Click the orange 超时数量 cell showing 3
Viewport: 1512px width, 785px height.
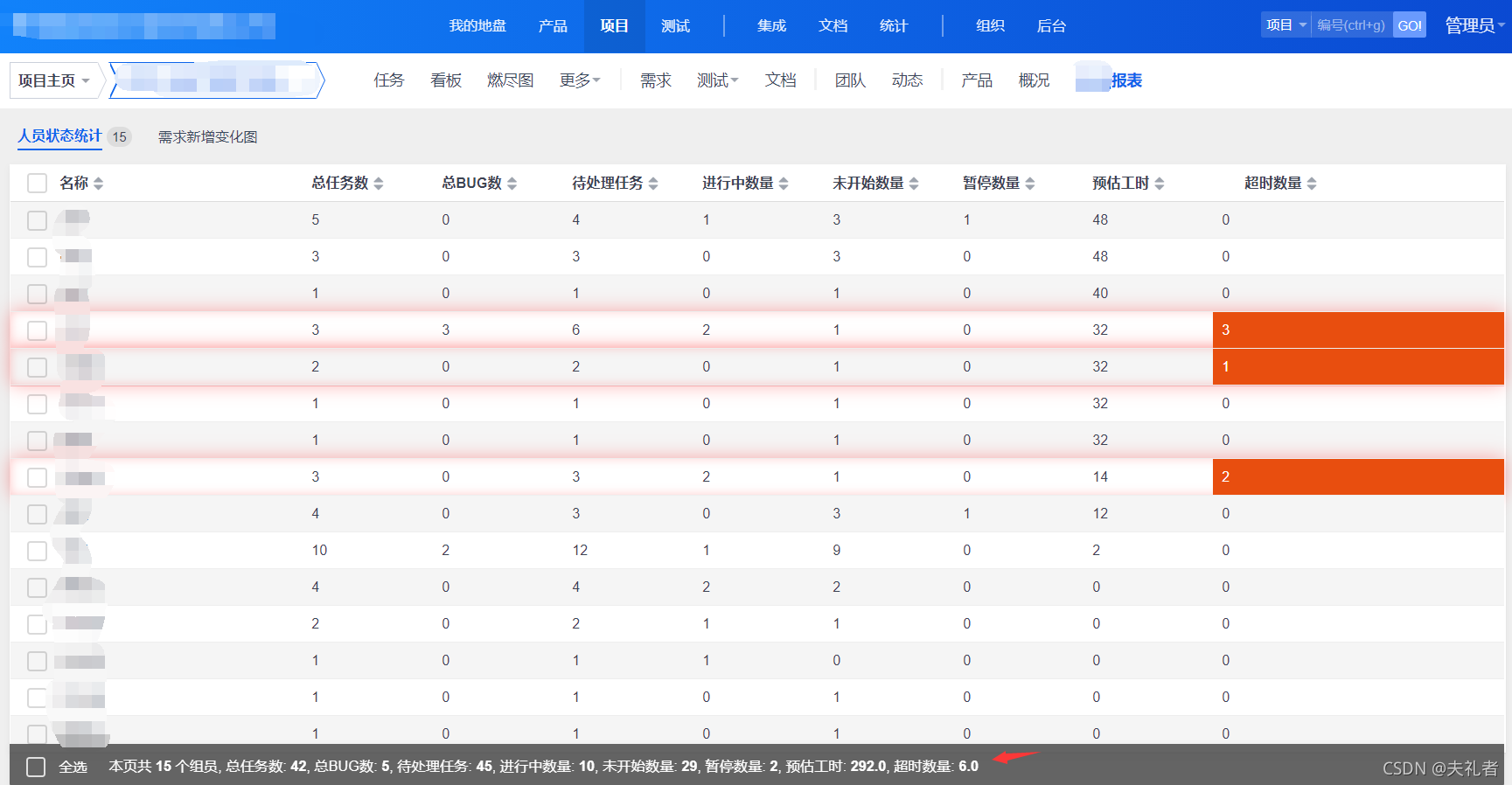coord(1358,330)
